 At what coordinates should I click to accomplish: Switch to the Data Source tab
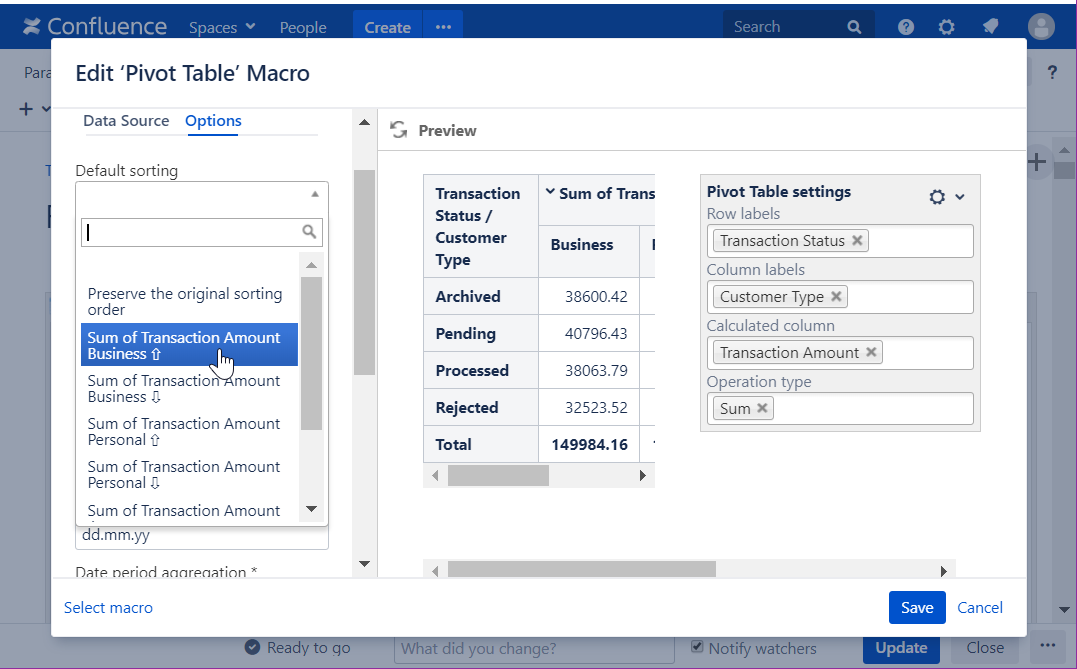(126, 120)
